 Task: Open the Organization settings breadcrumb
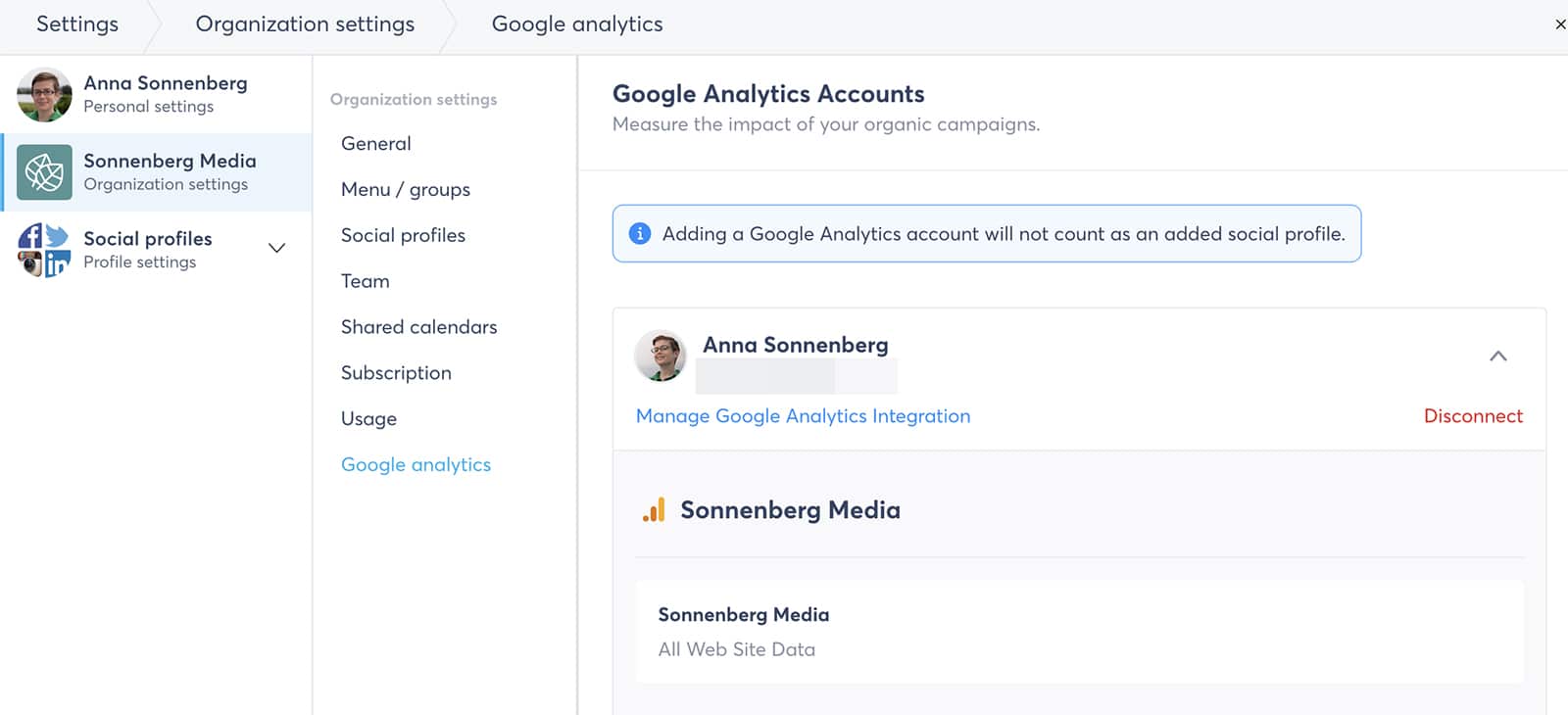305,24
